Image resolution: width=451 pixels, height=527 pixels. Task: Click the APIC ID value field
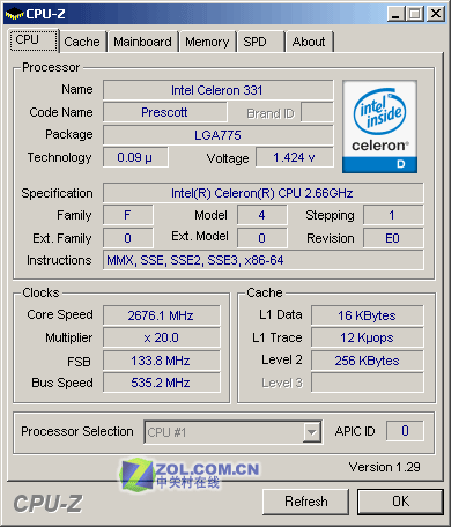click(405, 431)
